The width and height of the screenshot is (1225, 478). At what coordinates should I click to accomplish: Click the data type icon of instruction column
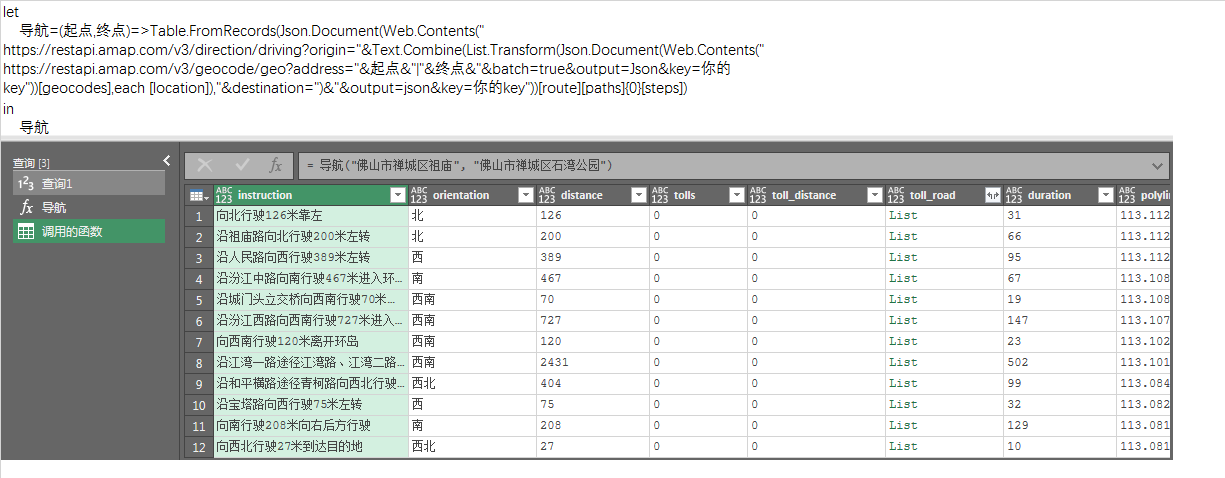[x=224, y=196]
